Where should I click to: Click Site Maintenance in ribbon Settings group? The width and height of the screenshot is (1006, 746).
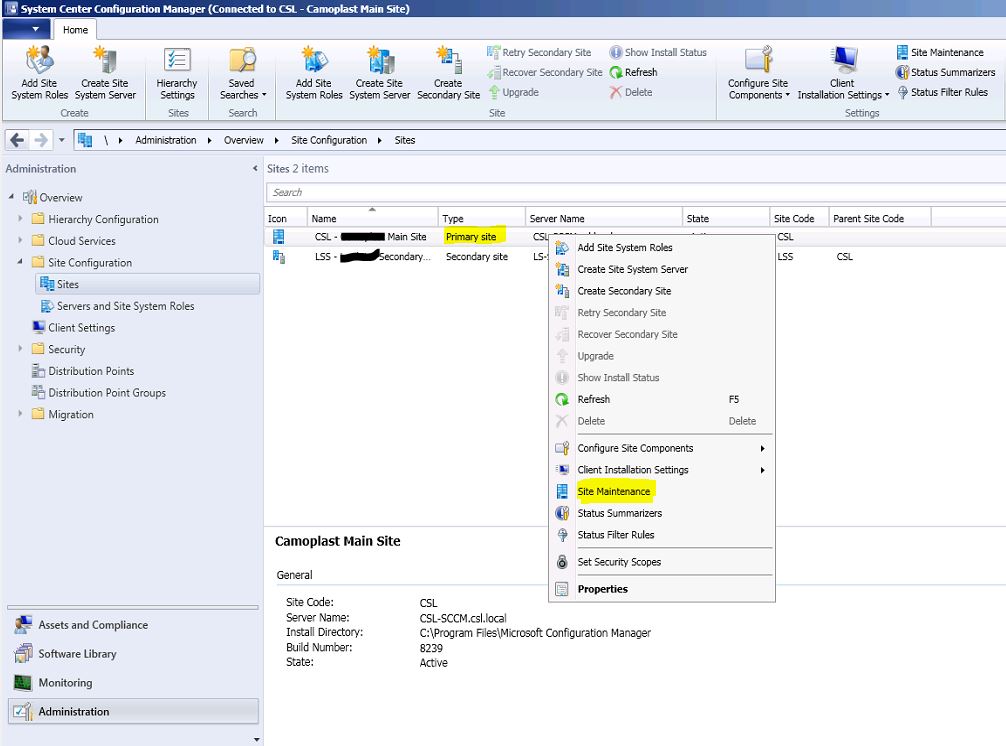(940, 53)
